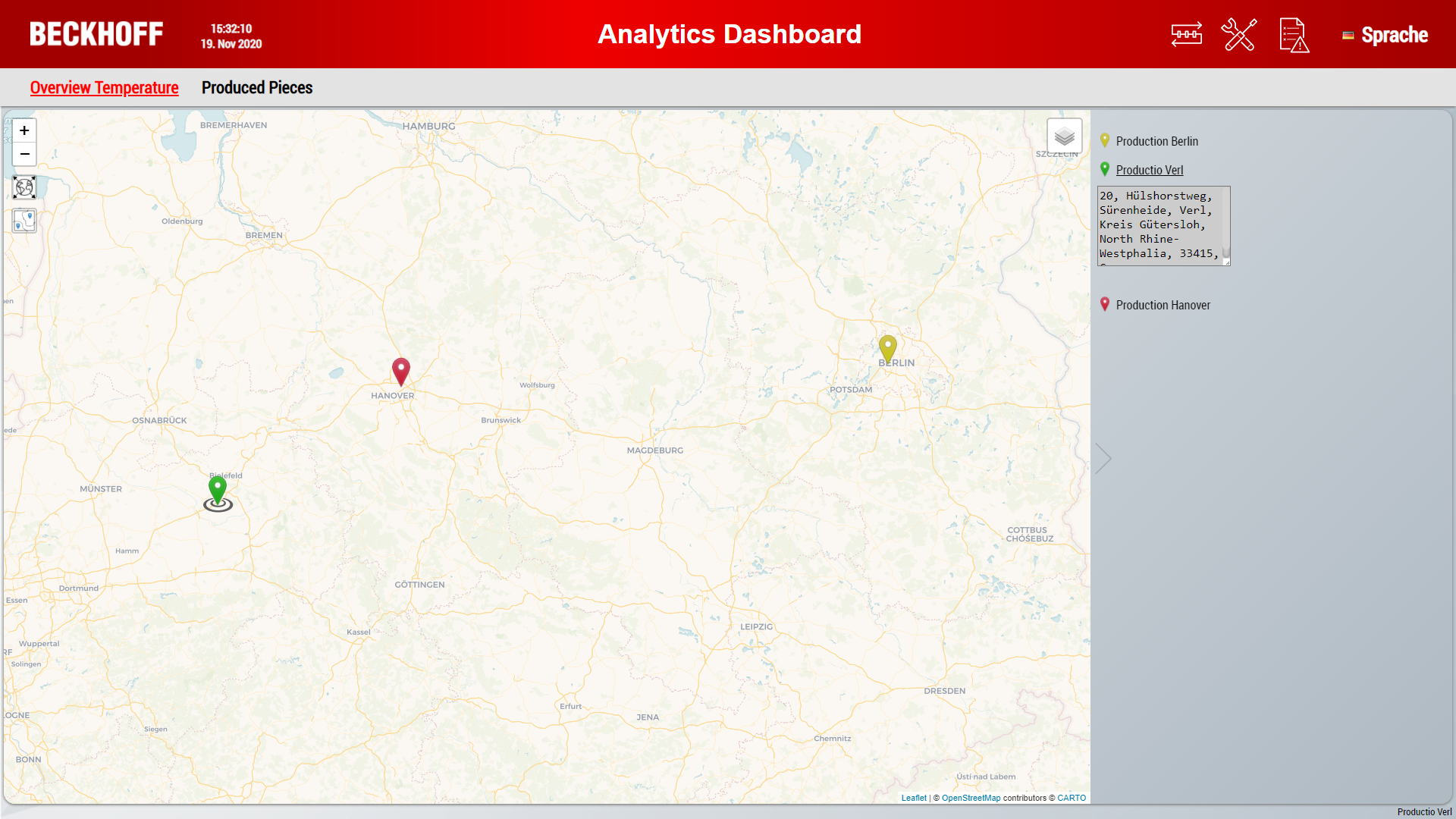Click Production Berlin location entry
Viewport: 1456px width, 819px height.
tap(1157, 140)
